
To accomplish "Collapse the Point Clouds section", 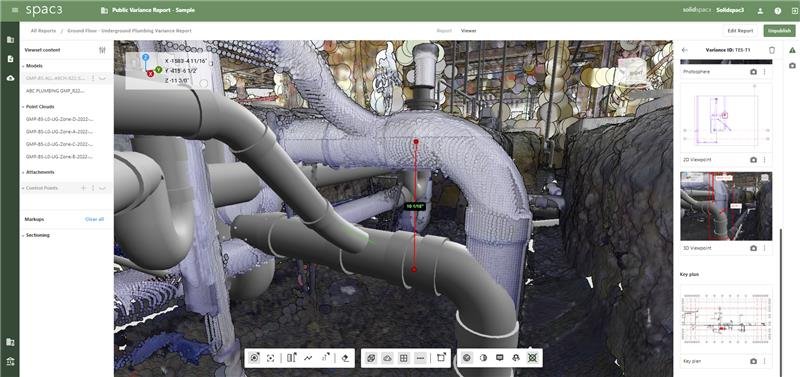I will 23,107.
